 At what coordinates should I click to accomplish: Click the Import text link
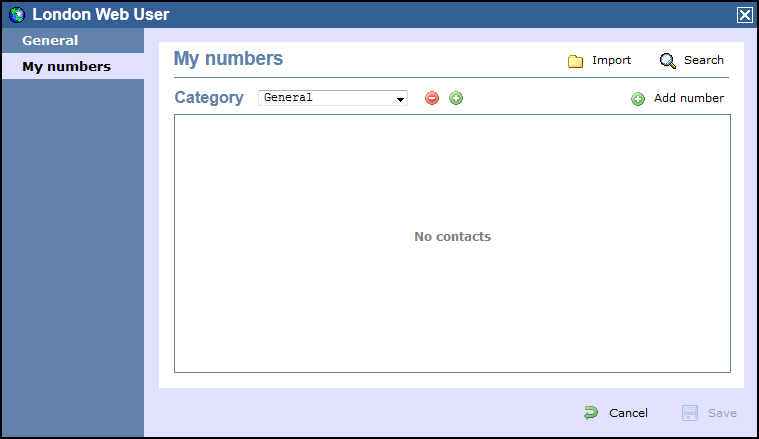point(611,60)
